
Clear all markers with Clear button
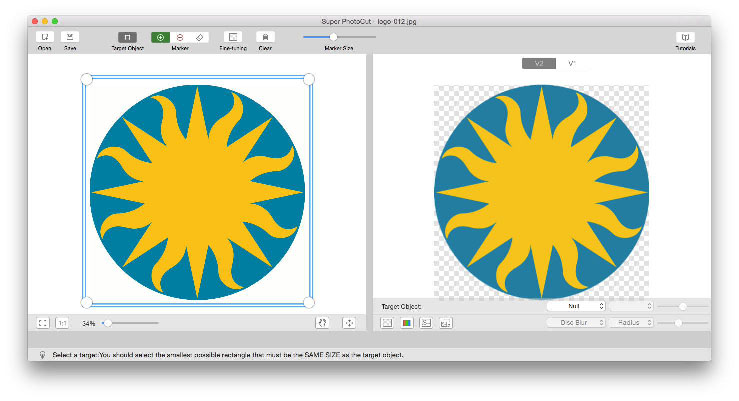coord(265,37)
